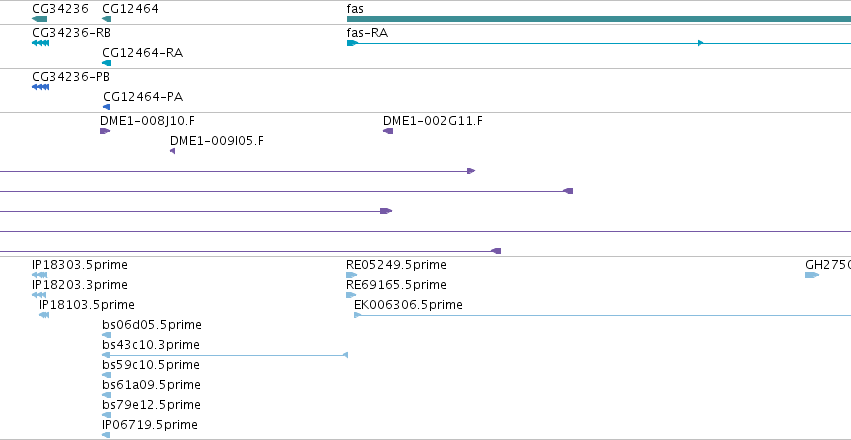The image size is (851, 440).
Task: Select the CG34236-RB transcript glyph
Action: tap(41, 43)
